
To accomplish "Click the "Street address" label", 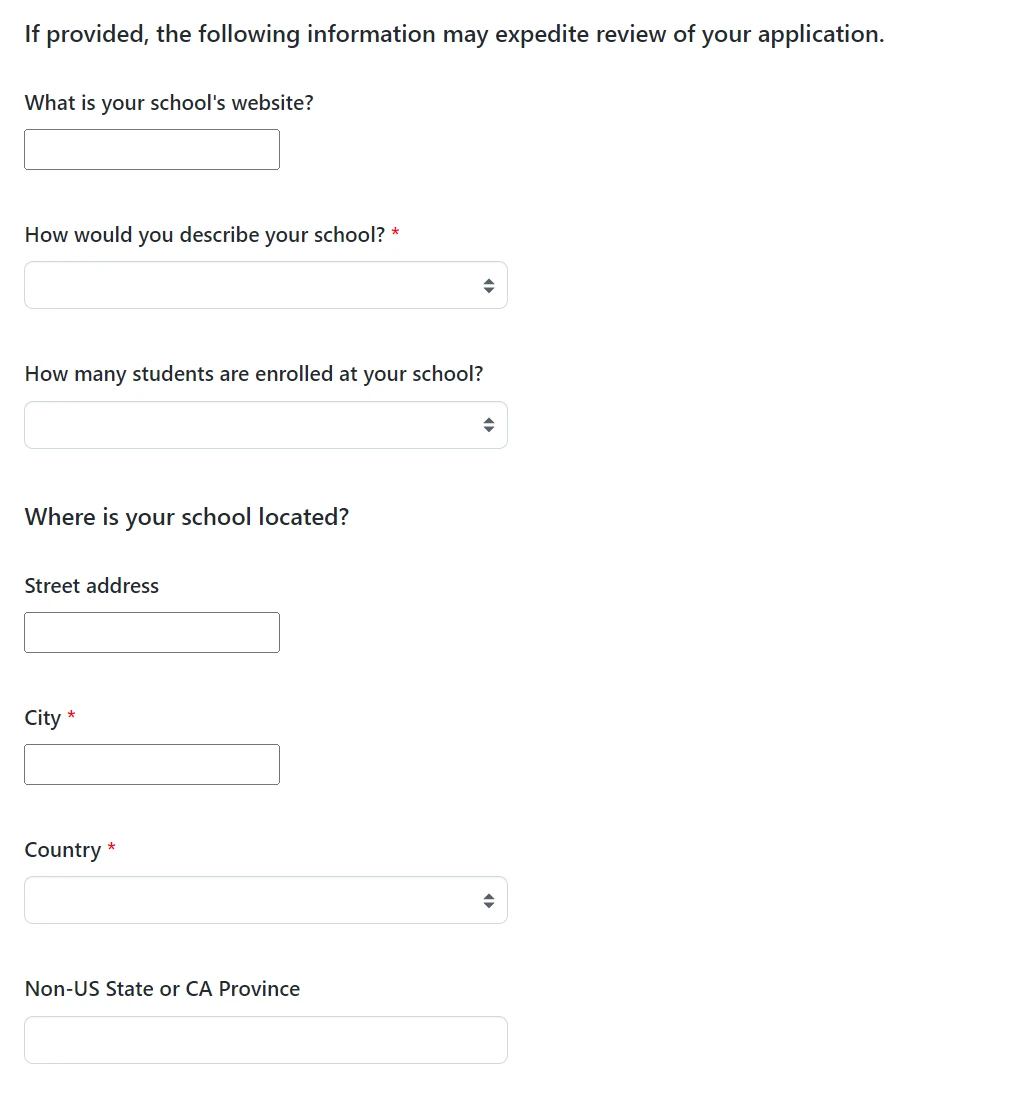I will [92, 586].
